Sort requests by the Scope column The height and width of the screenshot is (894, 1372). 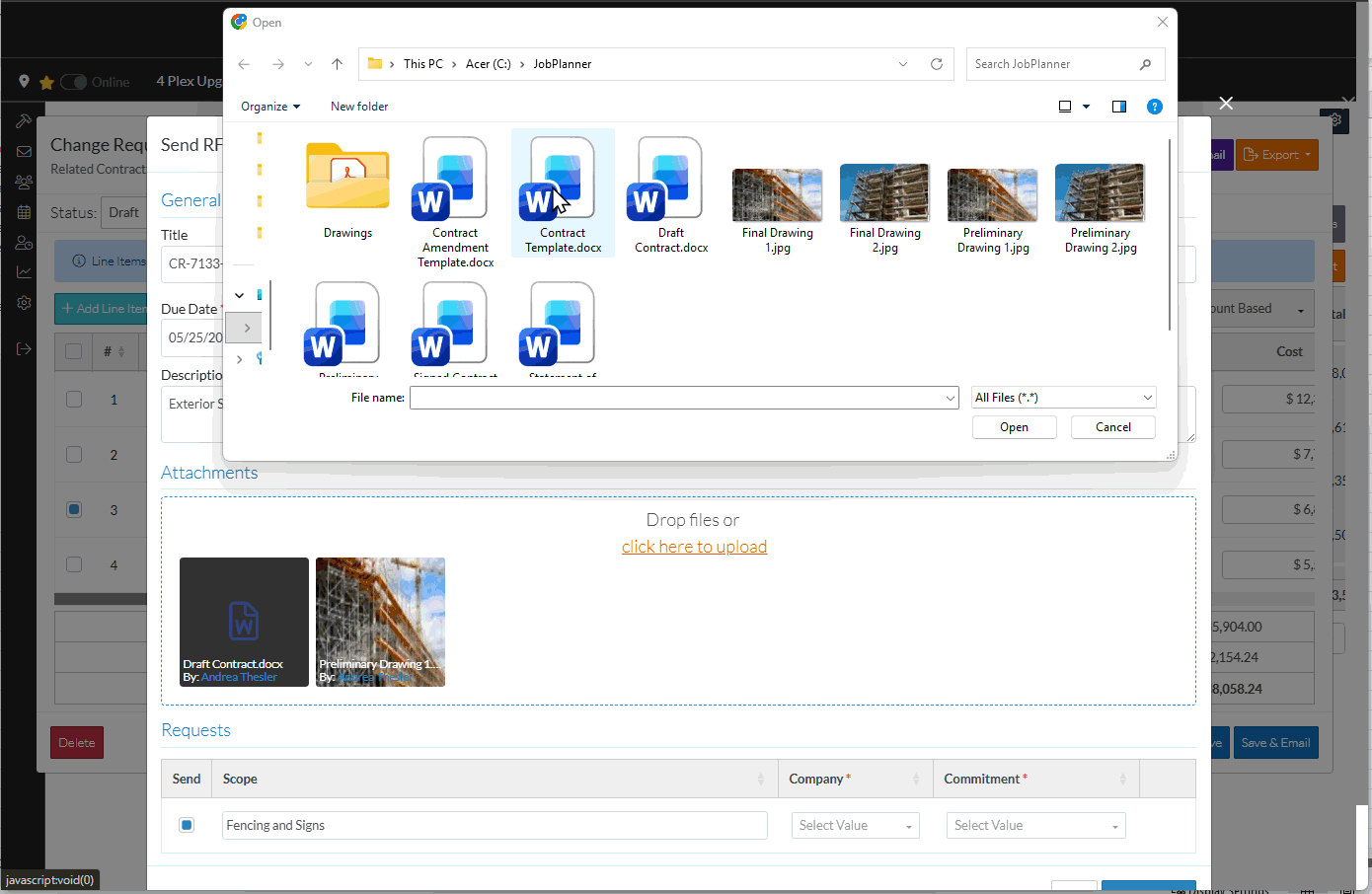(760, 780)
